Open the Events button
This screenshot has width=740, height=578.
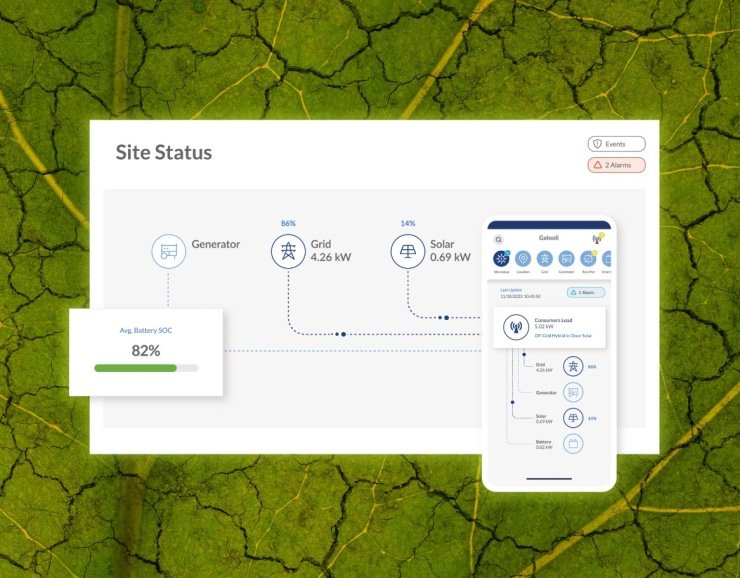pos(616,144)
